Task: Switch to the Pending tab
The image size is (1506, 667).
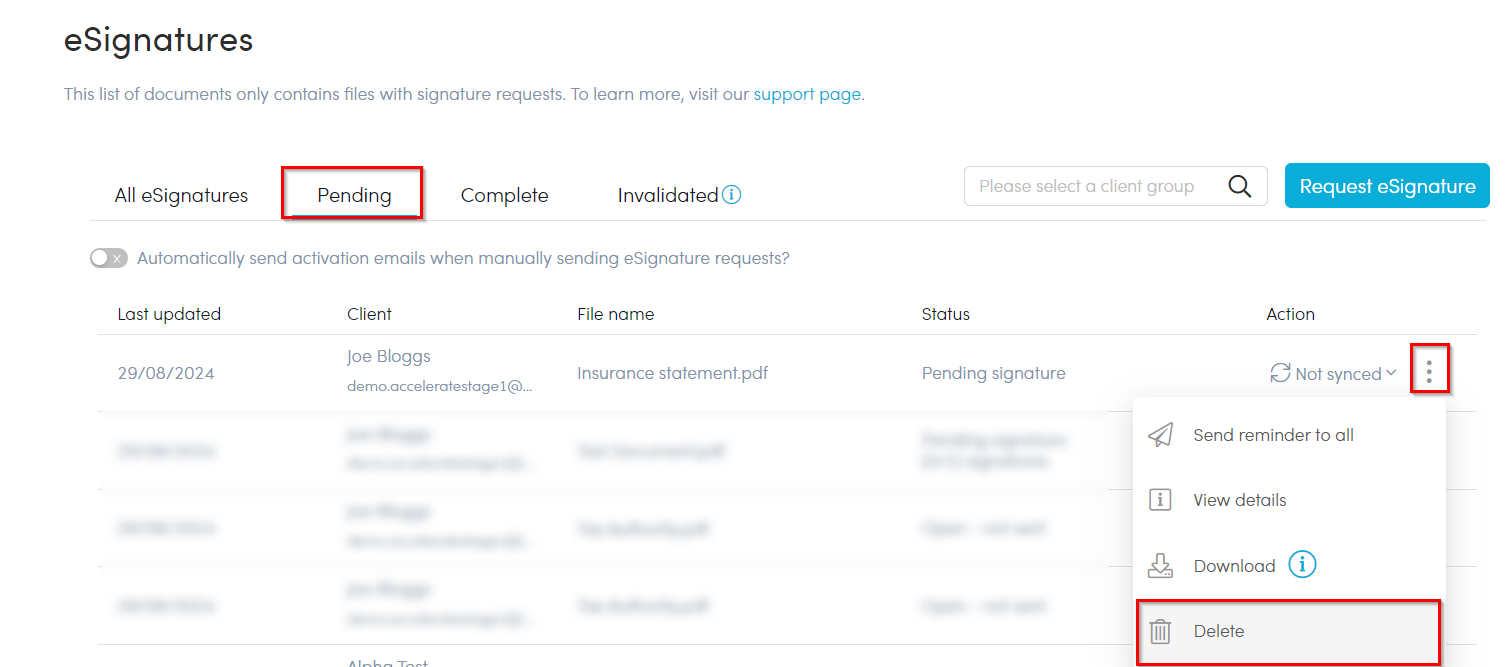Action: (354, 194)
